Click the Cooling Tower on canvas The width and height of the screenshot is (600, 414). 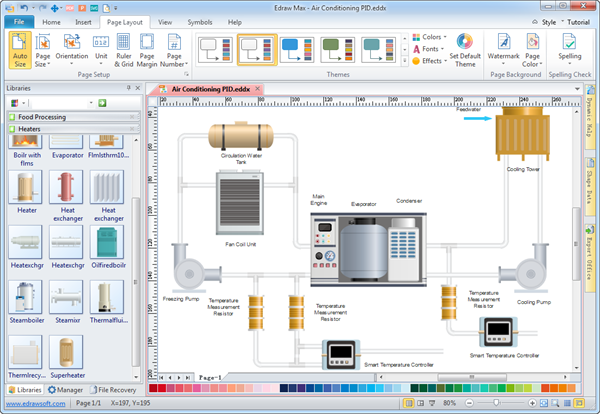(x=521, y=133)
